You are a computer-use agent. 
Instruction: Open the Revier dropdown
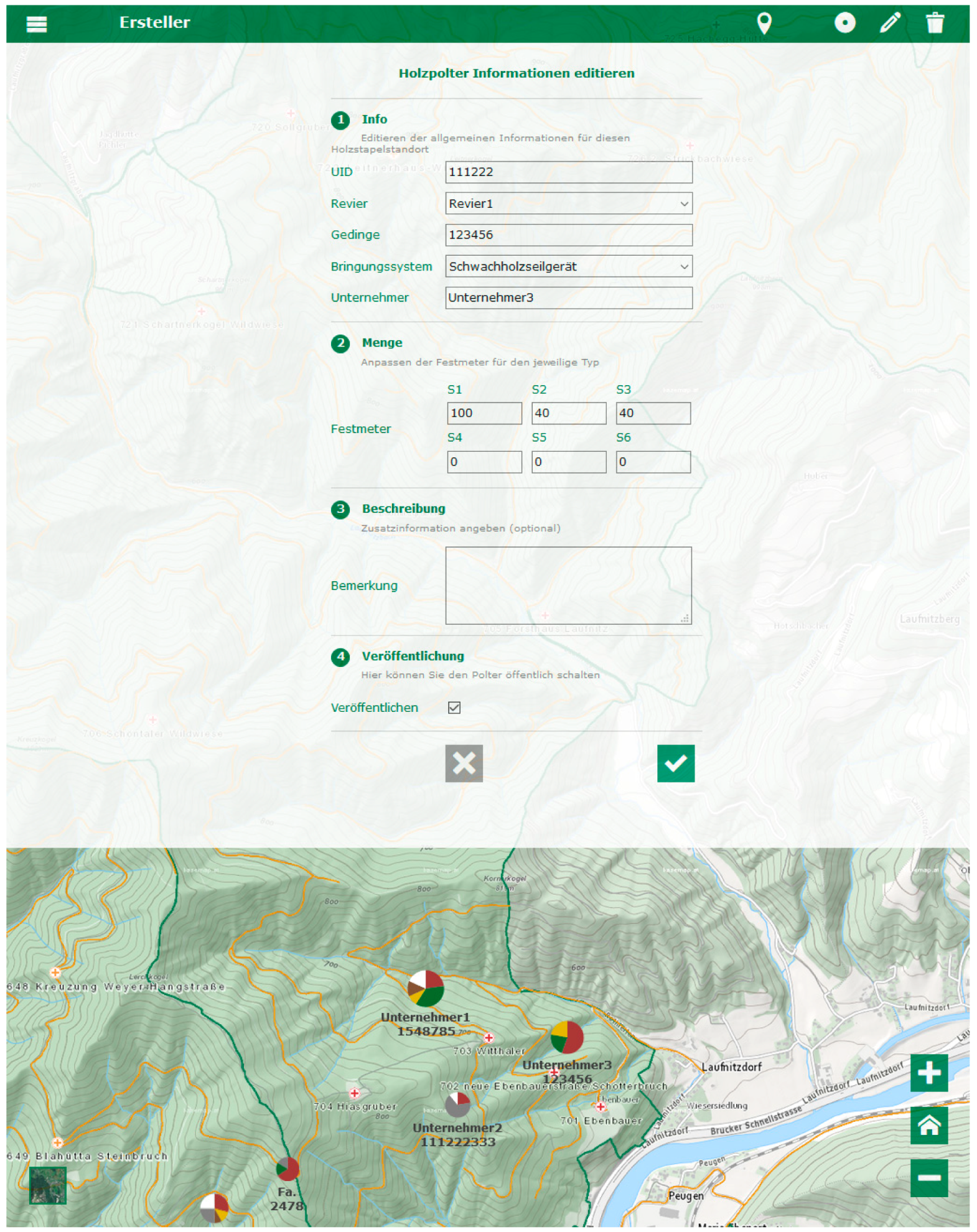[x=568, y=203]
